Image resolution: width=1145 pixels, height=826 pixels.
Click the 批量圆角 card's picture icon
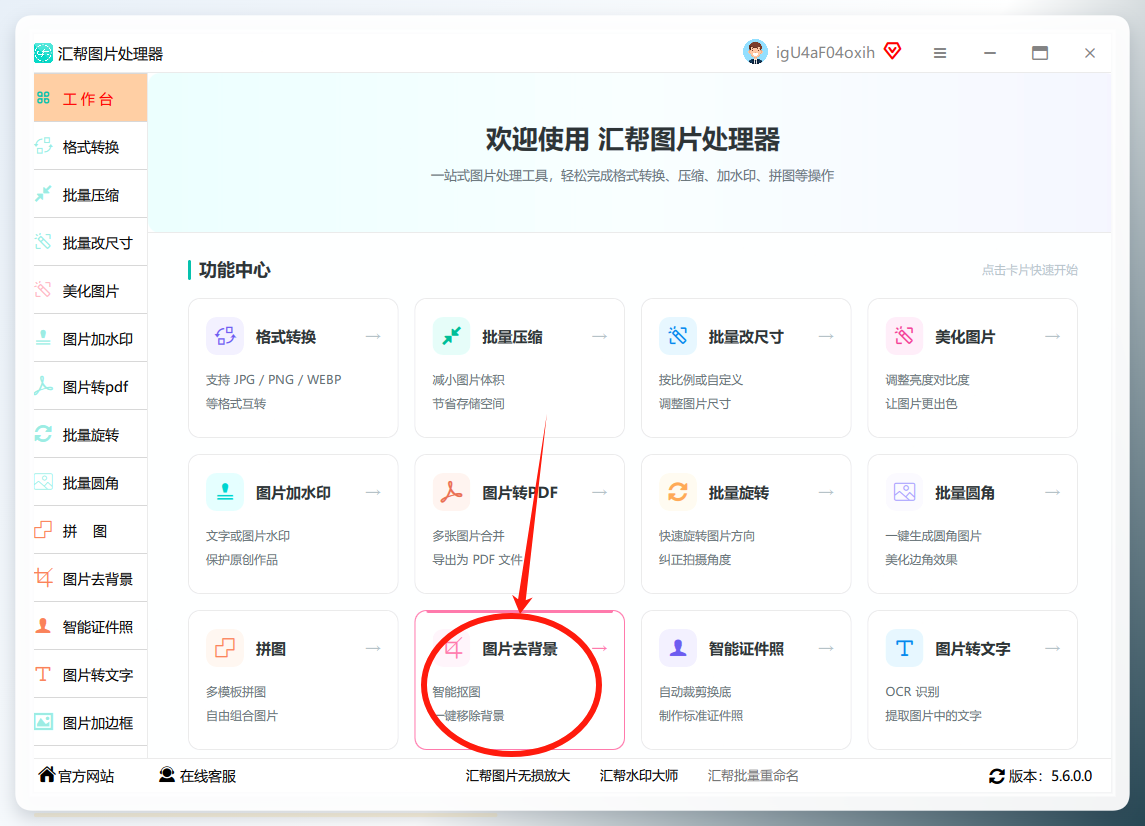[x=904, y=492]
